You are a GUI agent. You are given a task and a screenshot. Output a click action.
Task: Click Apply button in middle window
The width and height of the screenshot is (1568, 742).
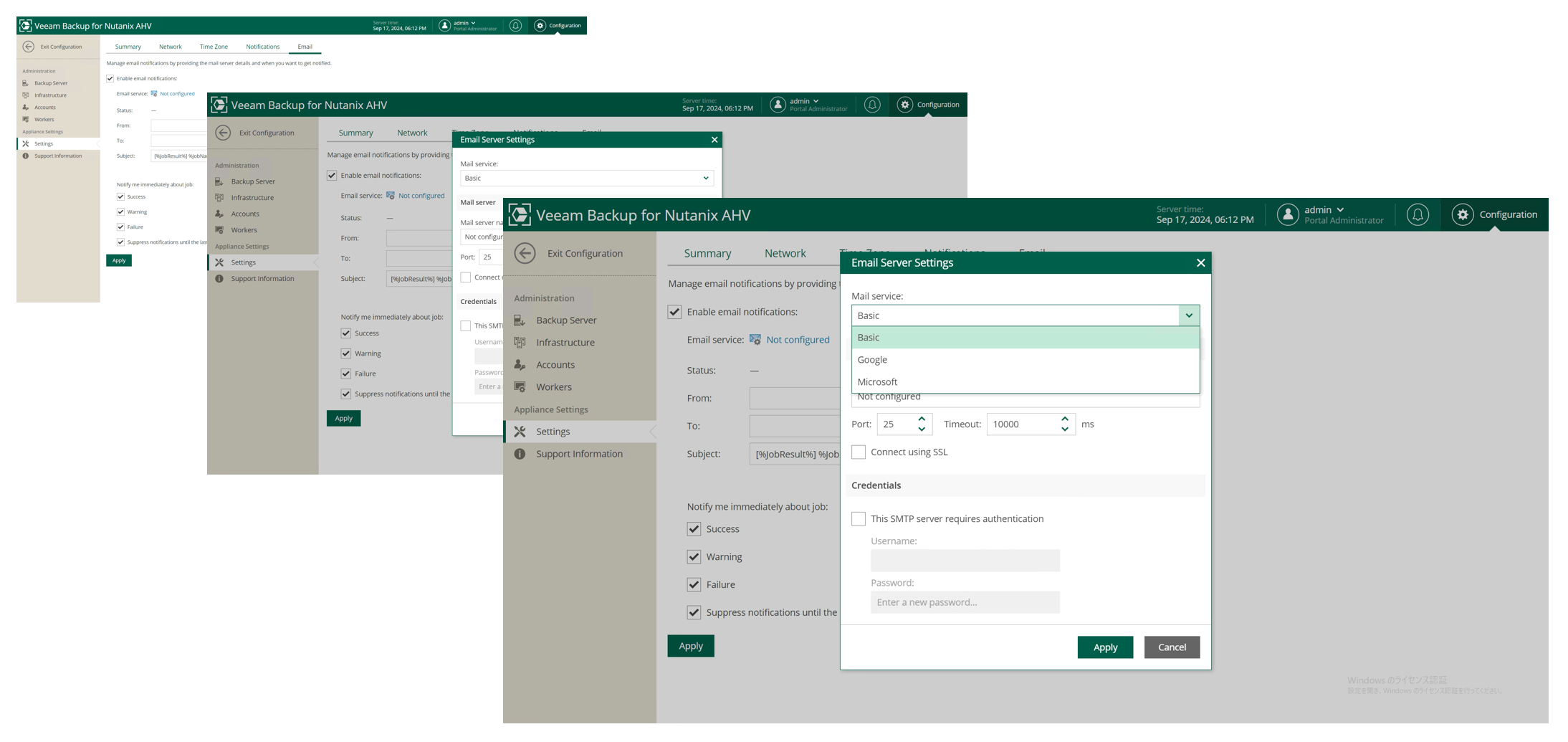tap(344, 419)
